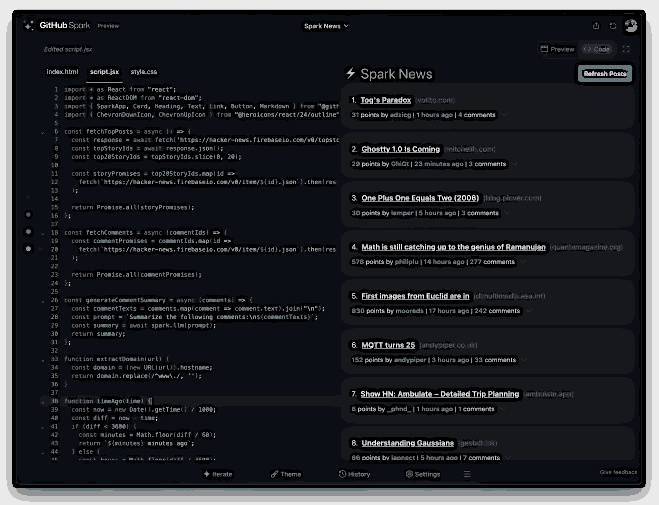Open the History panel
Screen dimensions: 659x505
354,474
